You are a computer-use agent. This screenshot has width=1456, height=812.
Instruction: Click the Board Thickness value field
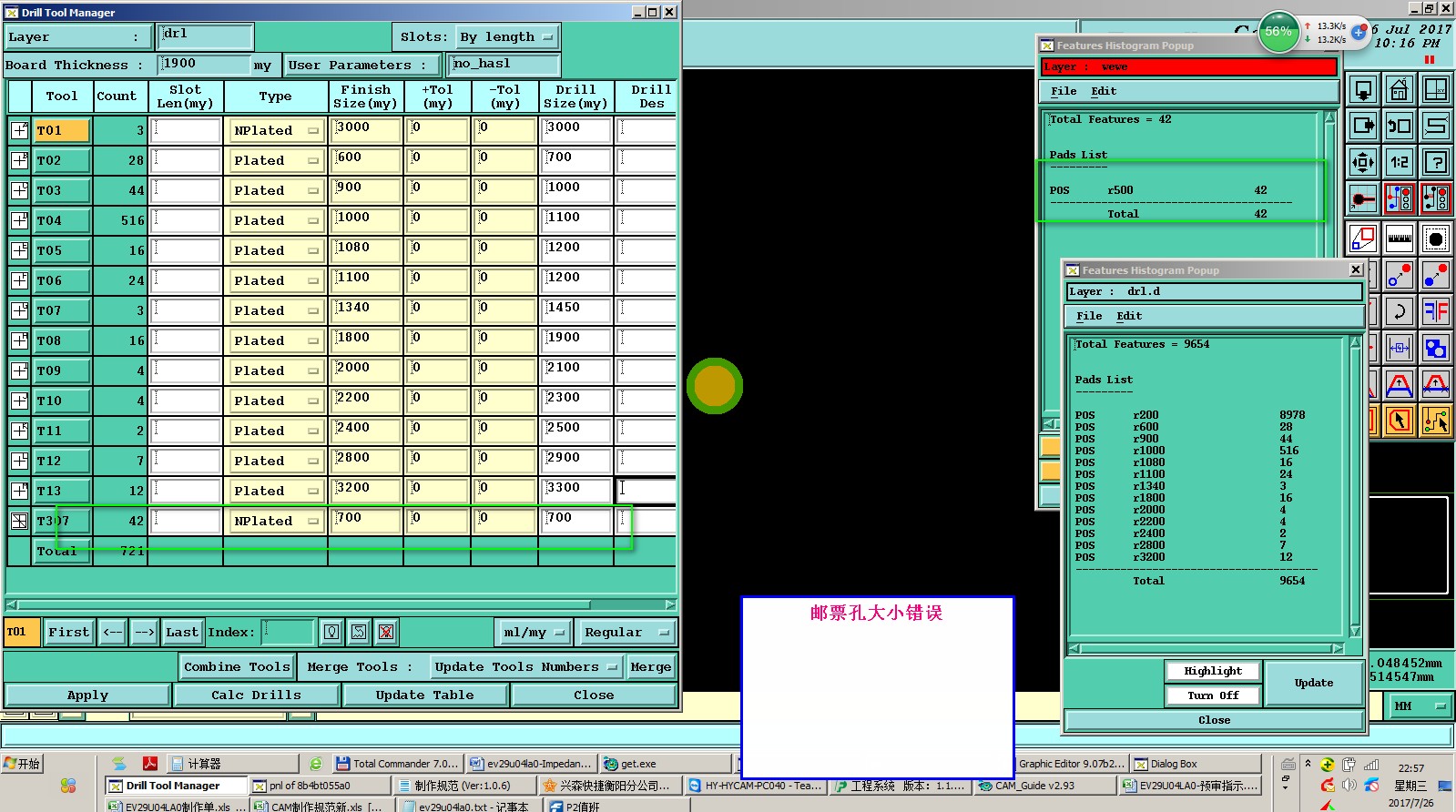204,65
